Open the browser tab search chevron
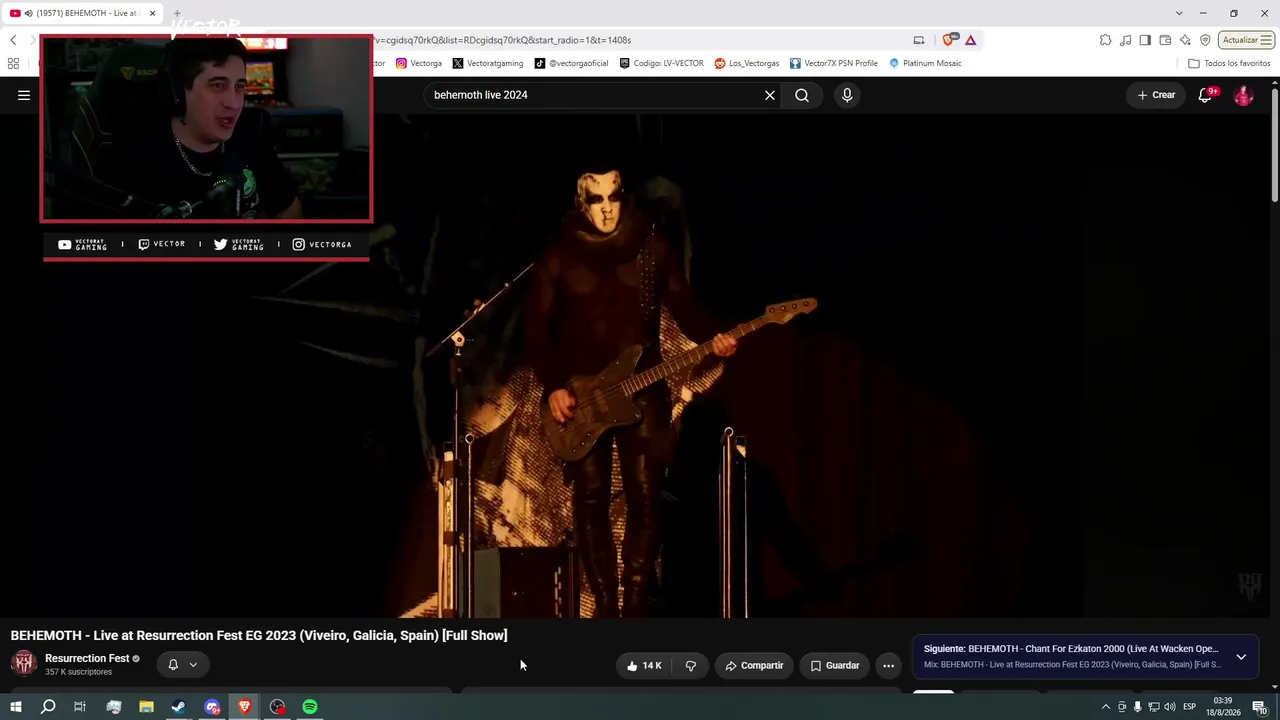Viewport: 1280px width, 720px height. point(1179,13)
